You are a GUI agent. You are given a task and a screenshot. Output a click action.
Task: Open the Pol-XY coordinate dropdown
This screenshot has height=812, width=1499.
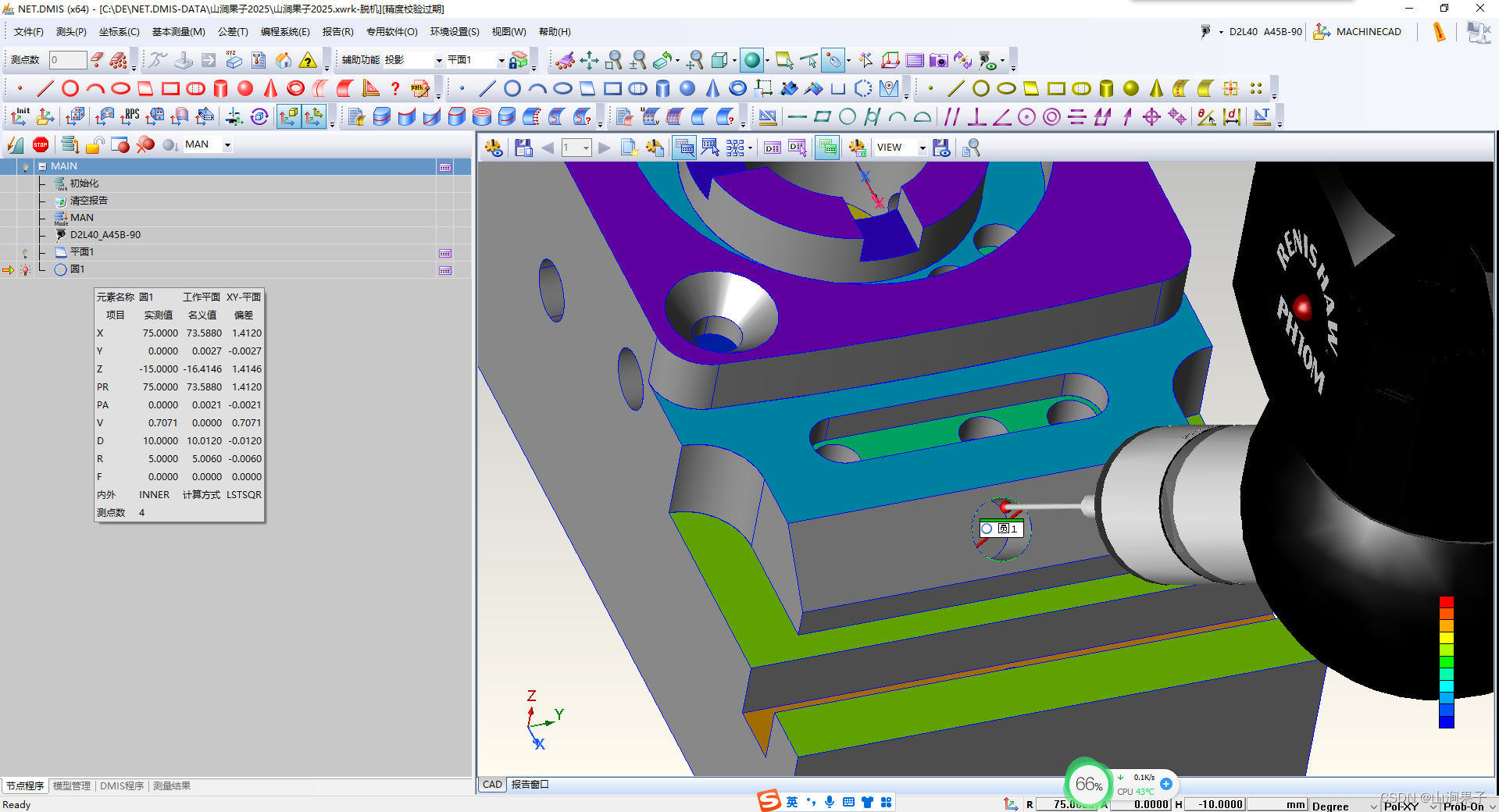1433,805
